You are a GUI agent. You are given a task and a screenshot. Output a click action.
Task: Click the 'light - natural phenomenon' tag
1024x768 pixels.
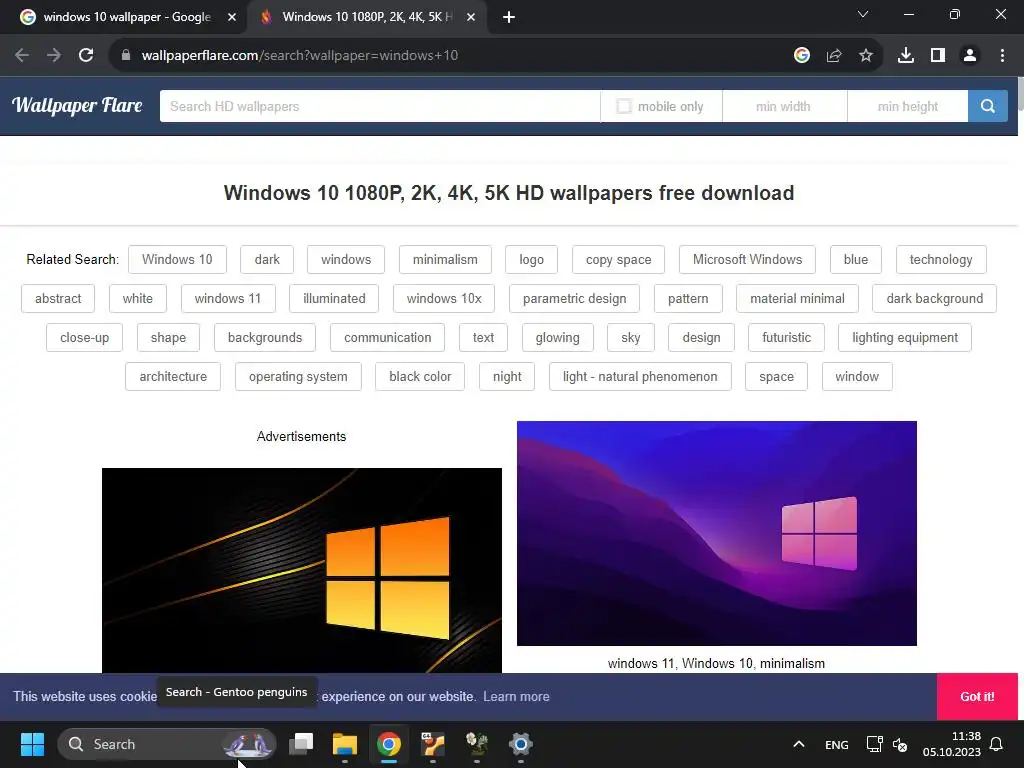tap(640, 377)
